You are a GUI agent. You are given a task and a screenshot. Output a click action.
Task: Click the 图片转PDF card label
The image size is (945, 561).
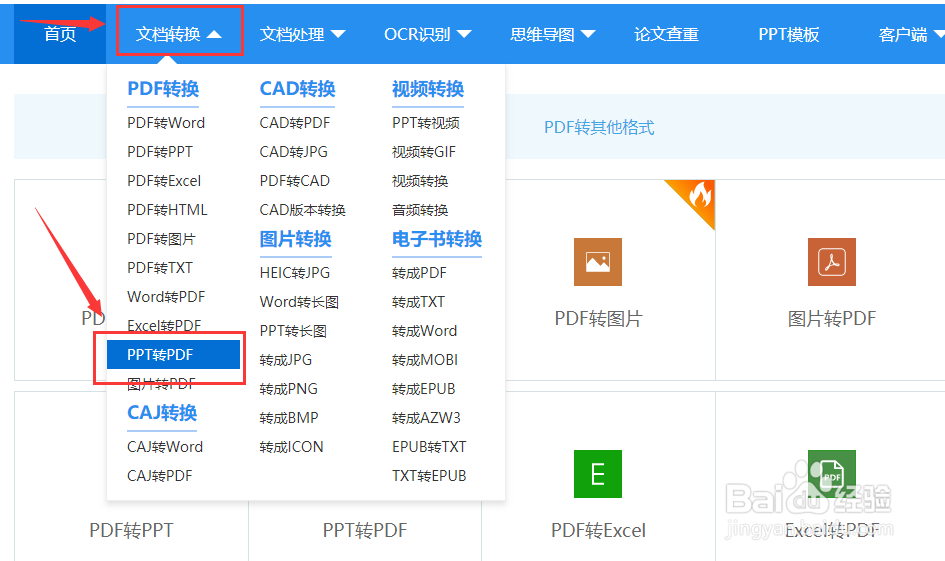coord(832,318)
